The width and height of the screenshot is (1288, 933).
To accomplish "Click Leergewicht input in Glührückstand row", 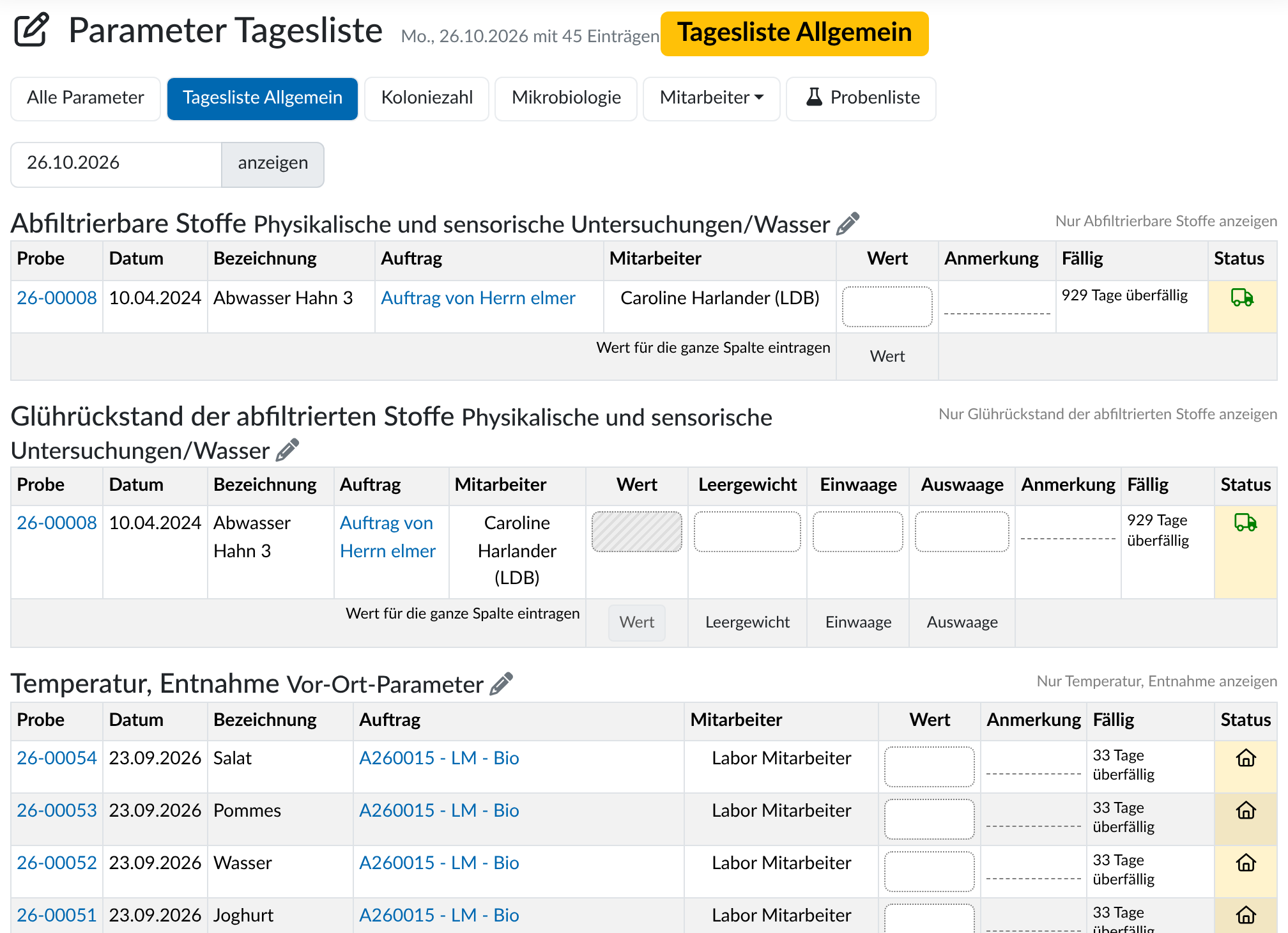I will [747, 532].
